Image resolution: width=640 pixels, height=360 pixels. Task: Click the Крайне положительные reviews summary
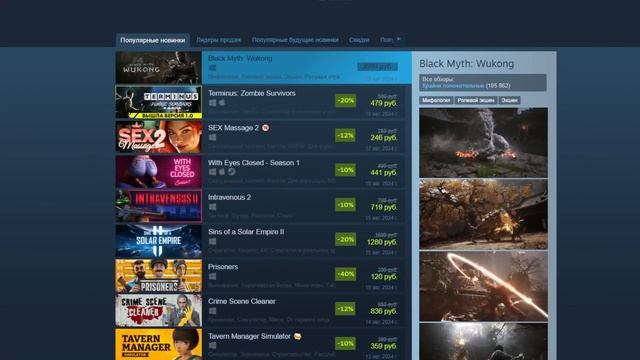pyautogui.click(x=453, y=86)
